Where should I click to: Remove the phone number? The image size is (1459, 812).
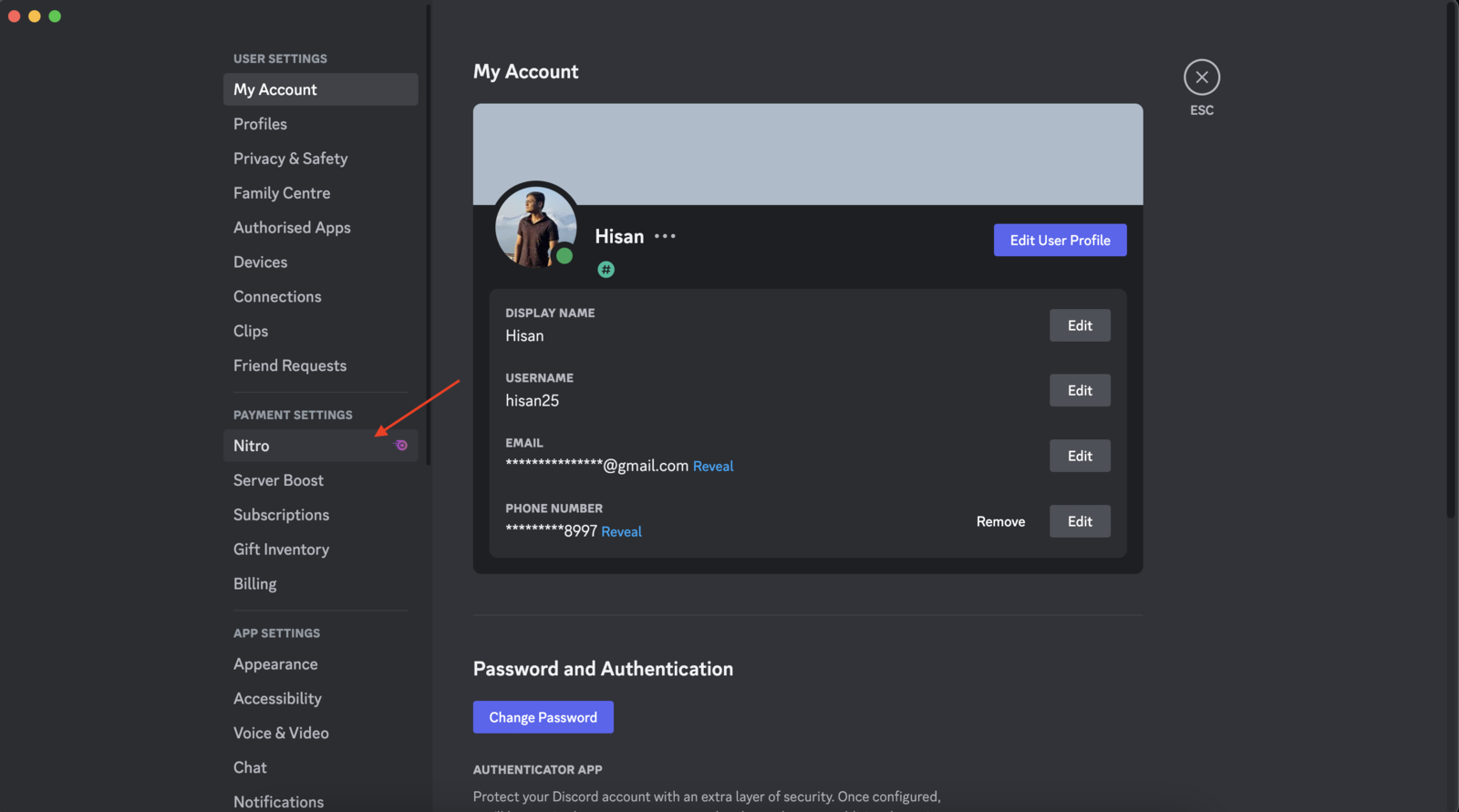coord(1000,521)
